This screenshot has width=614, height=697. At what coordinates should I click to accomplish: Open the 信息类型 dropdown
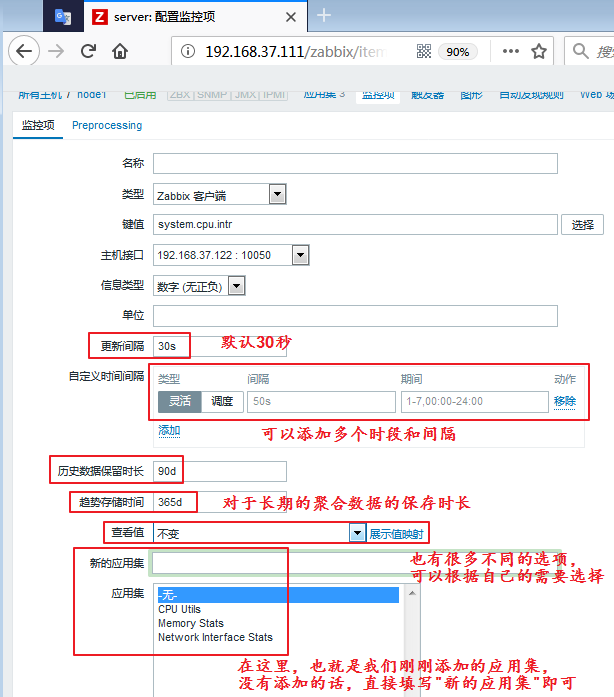236,286
